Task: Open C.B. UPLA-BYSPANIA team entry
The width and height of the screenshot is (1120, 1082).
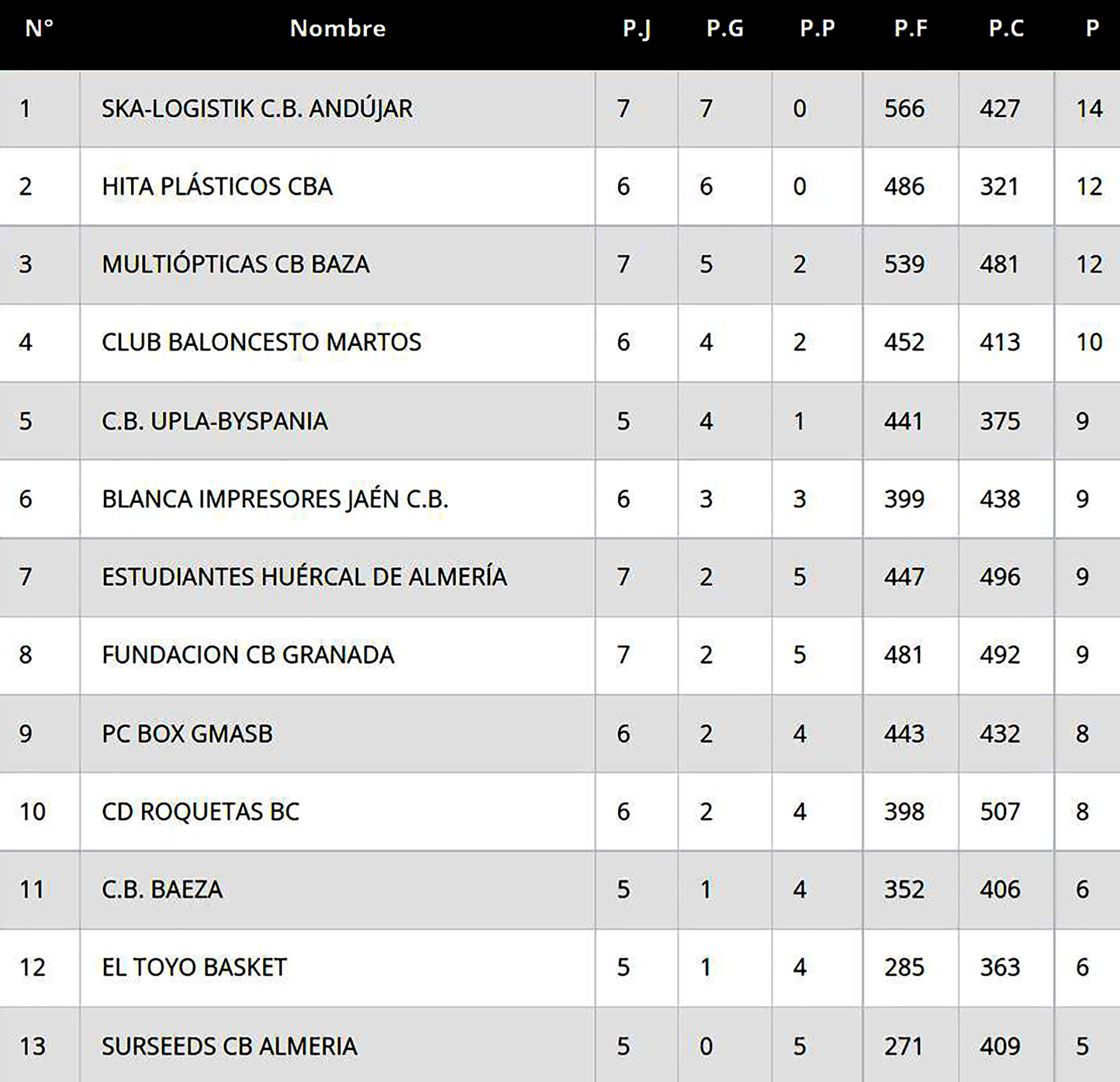Action: point(215,421)
